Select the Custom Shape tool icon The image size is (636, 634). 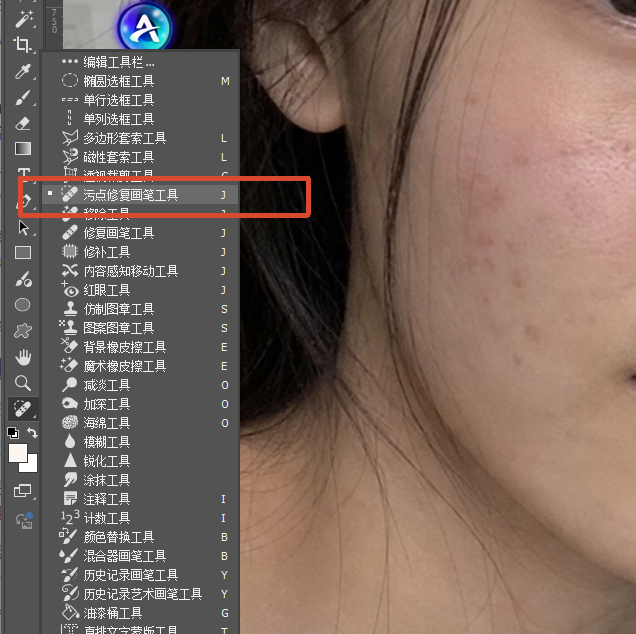click(23, 331)
